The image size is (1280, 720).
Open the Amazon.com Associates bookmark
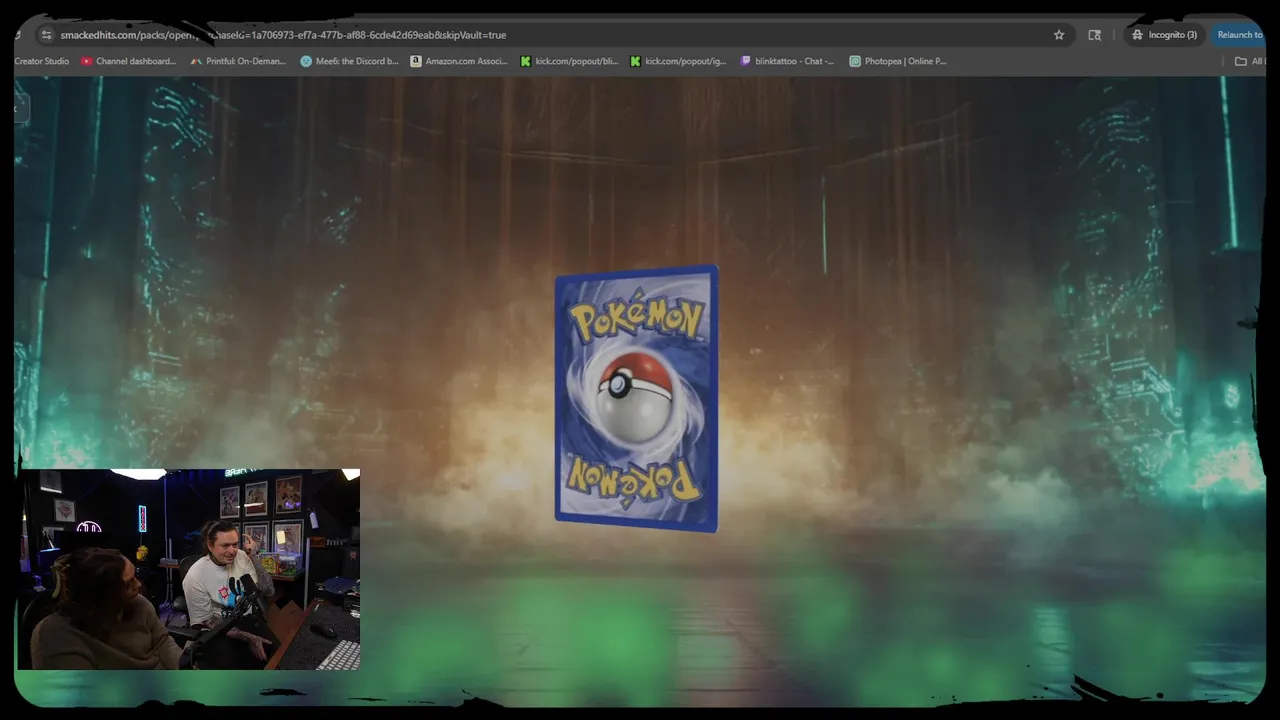coord(459,61)
